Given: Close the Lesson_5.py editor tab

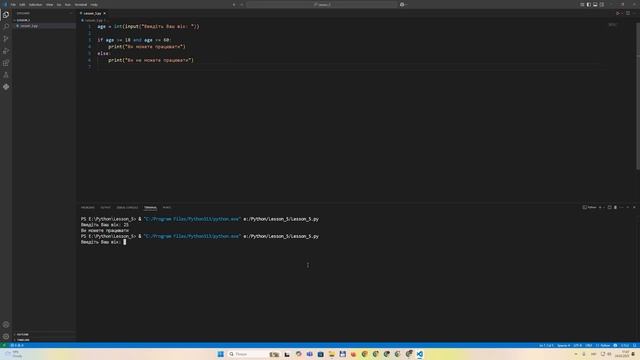Looking at the screenshot, I should click(x=104, y=13).
